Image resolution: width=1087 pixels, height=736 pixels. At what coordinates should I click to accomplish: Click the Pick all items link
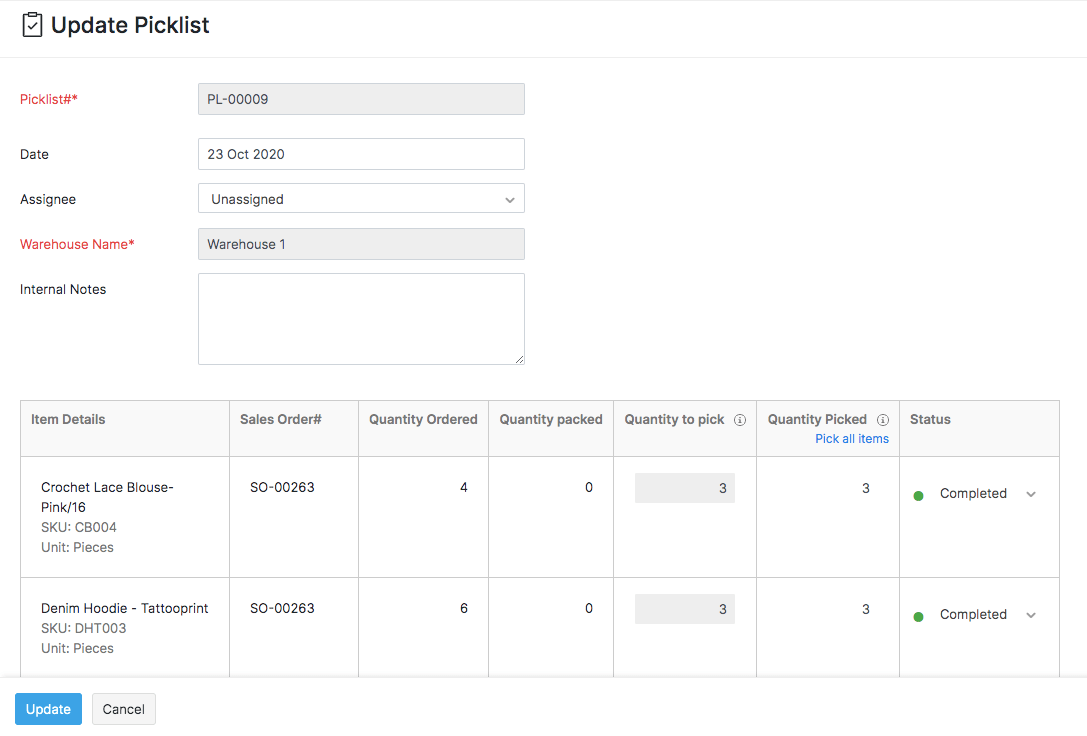pyautogui.click(x=851, y=439)
